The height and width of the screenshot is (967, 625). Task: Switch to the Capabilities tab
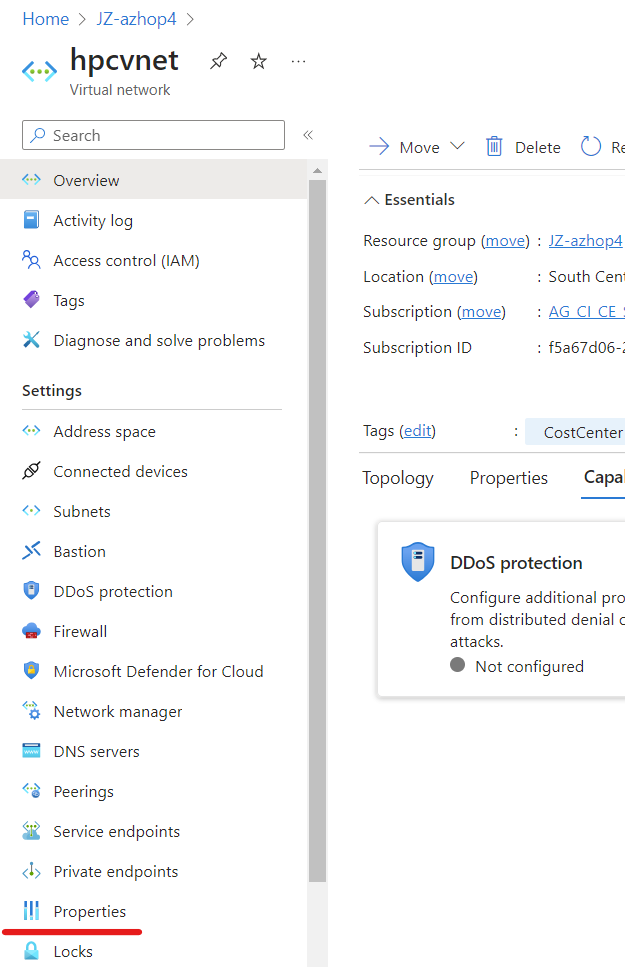pos(604,477)
